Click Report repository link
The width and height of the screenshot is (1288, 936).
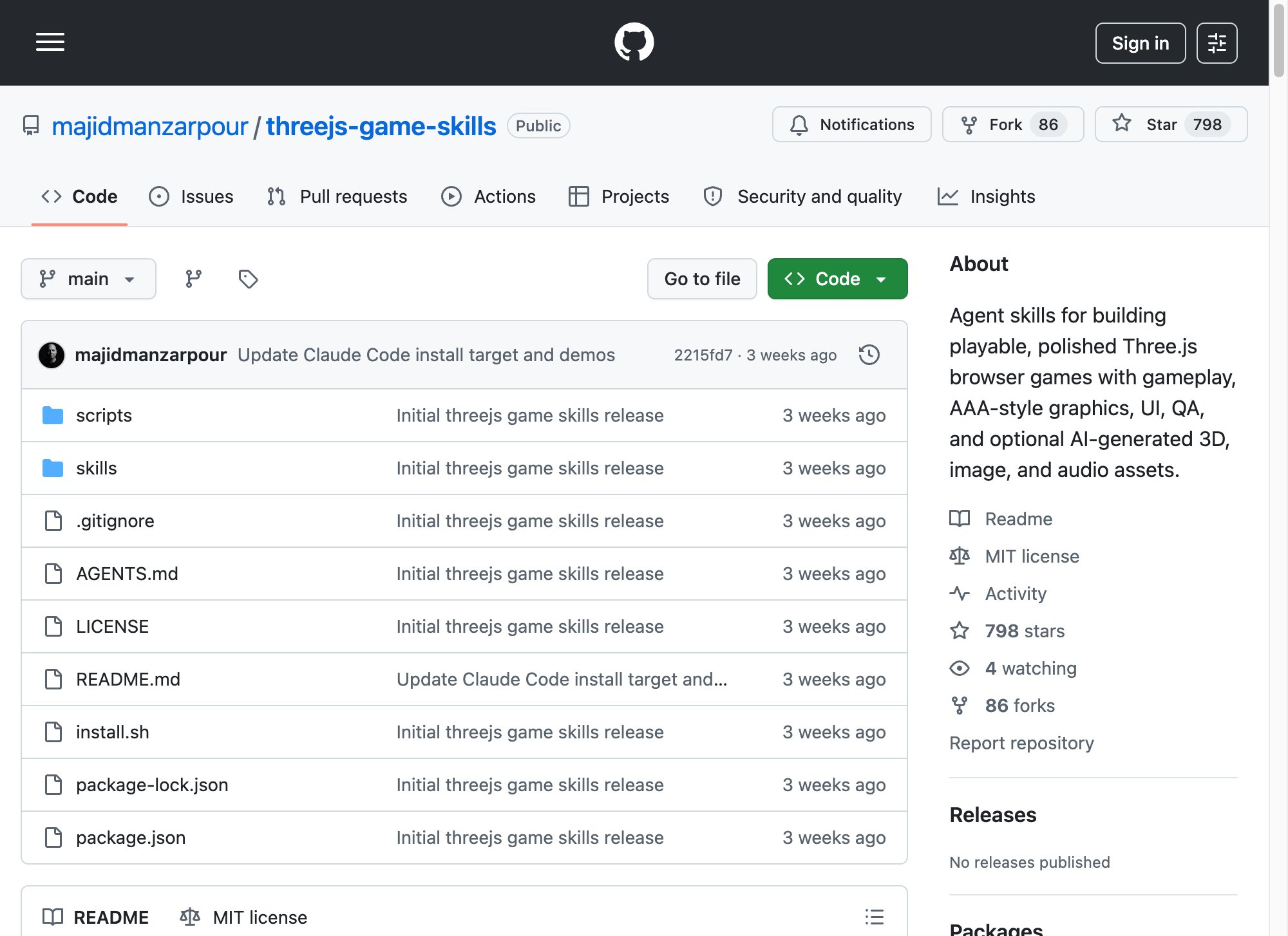coord(1021,743)
